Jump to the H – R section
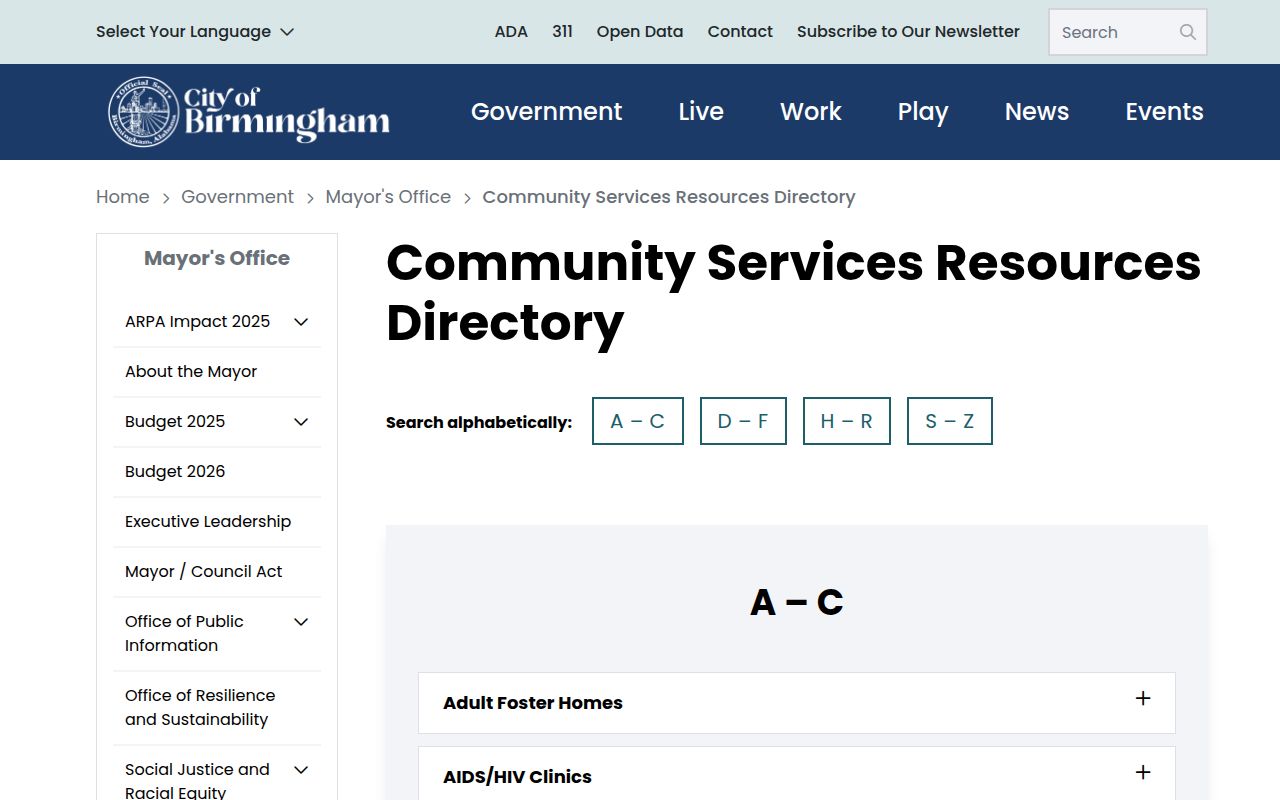The image size is (1280, 800). [846, 421]
